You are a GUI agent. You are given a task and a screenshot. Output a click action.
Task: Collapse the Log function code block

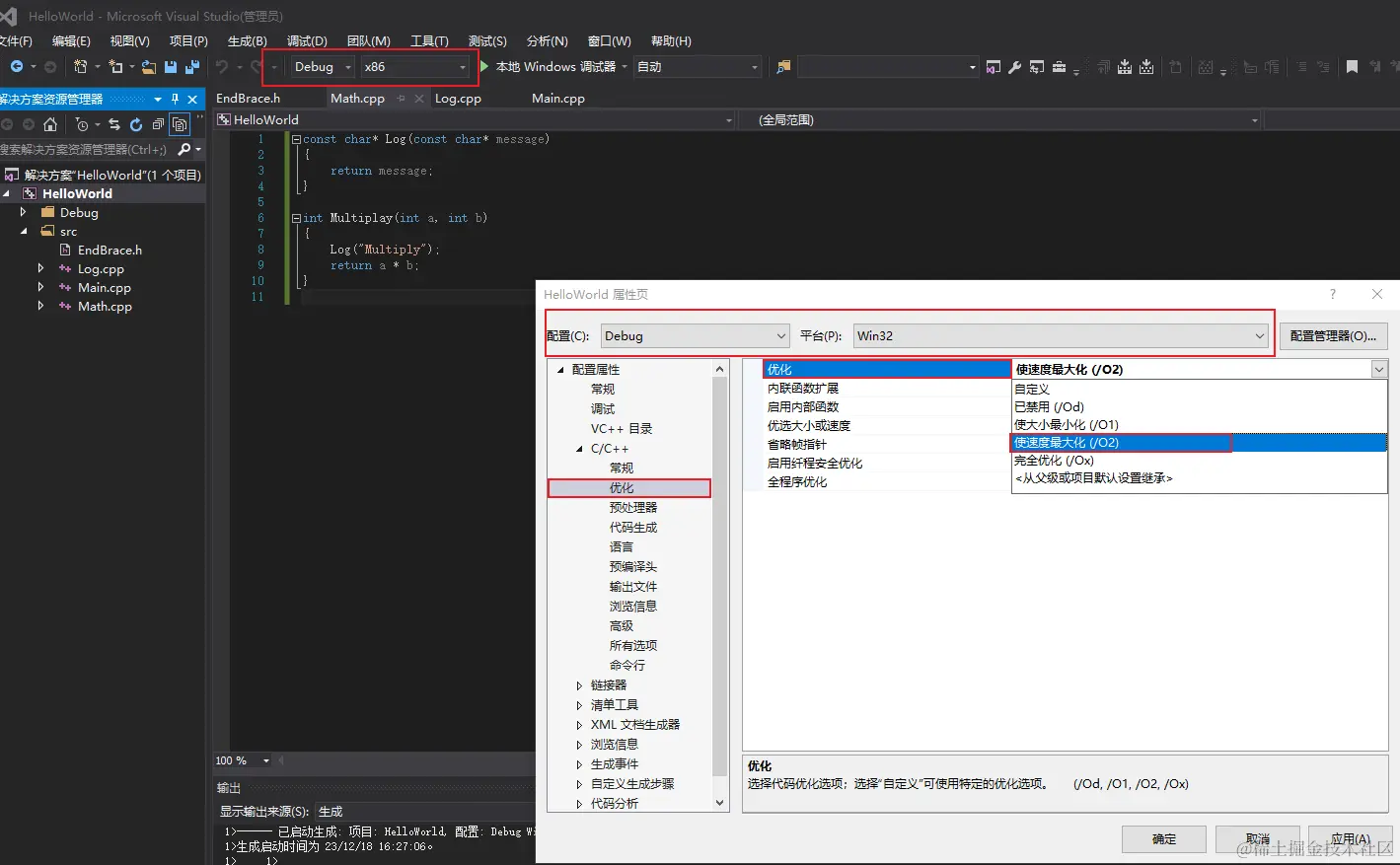(x=296, y=139)
